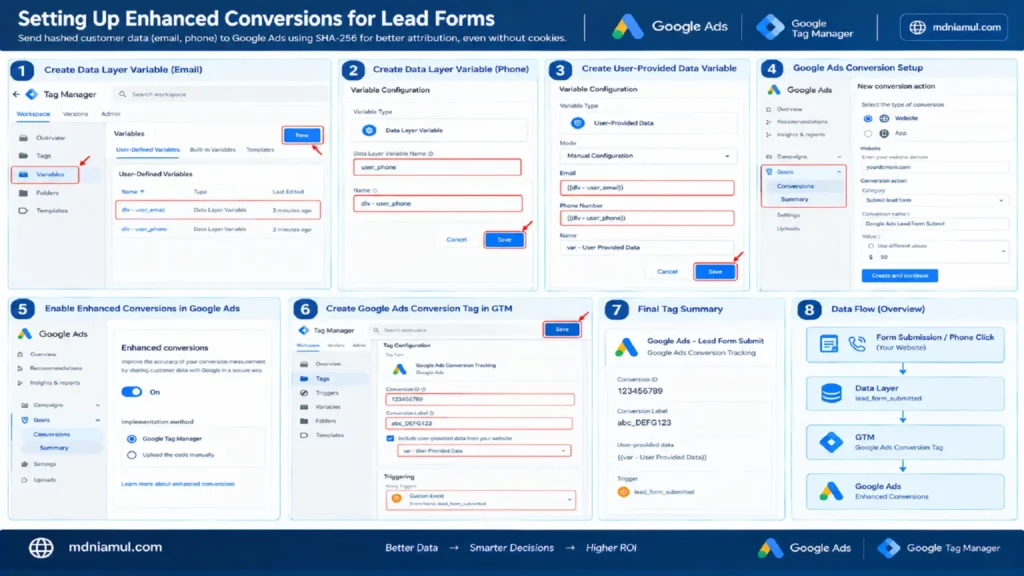Viewport: 1024px width, 576px height.
Task: Open the var - User Provided Data dropdown in step 6
Action: click(x=484, y=451)
